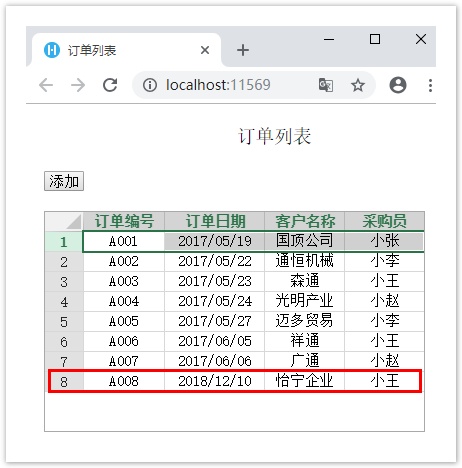This screenshot has width=462, height=468.
Task: Click cell A005 in order list
Action: point(124,321)
